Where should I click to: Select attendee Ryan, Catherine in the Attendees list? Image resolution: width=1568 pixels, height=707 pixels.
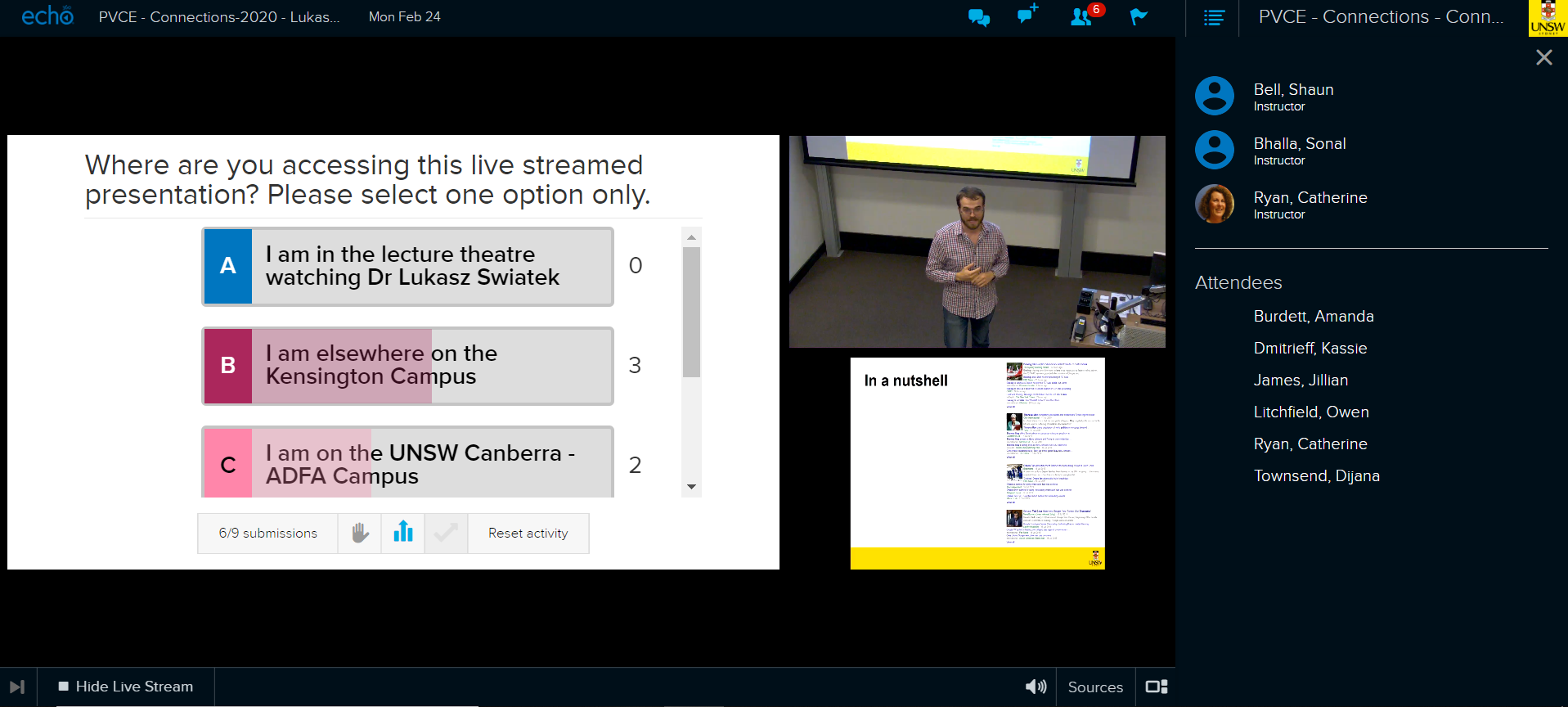click(x=1310, y=444)
